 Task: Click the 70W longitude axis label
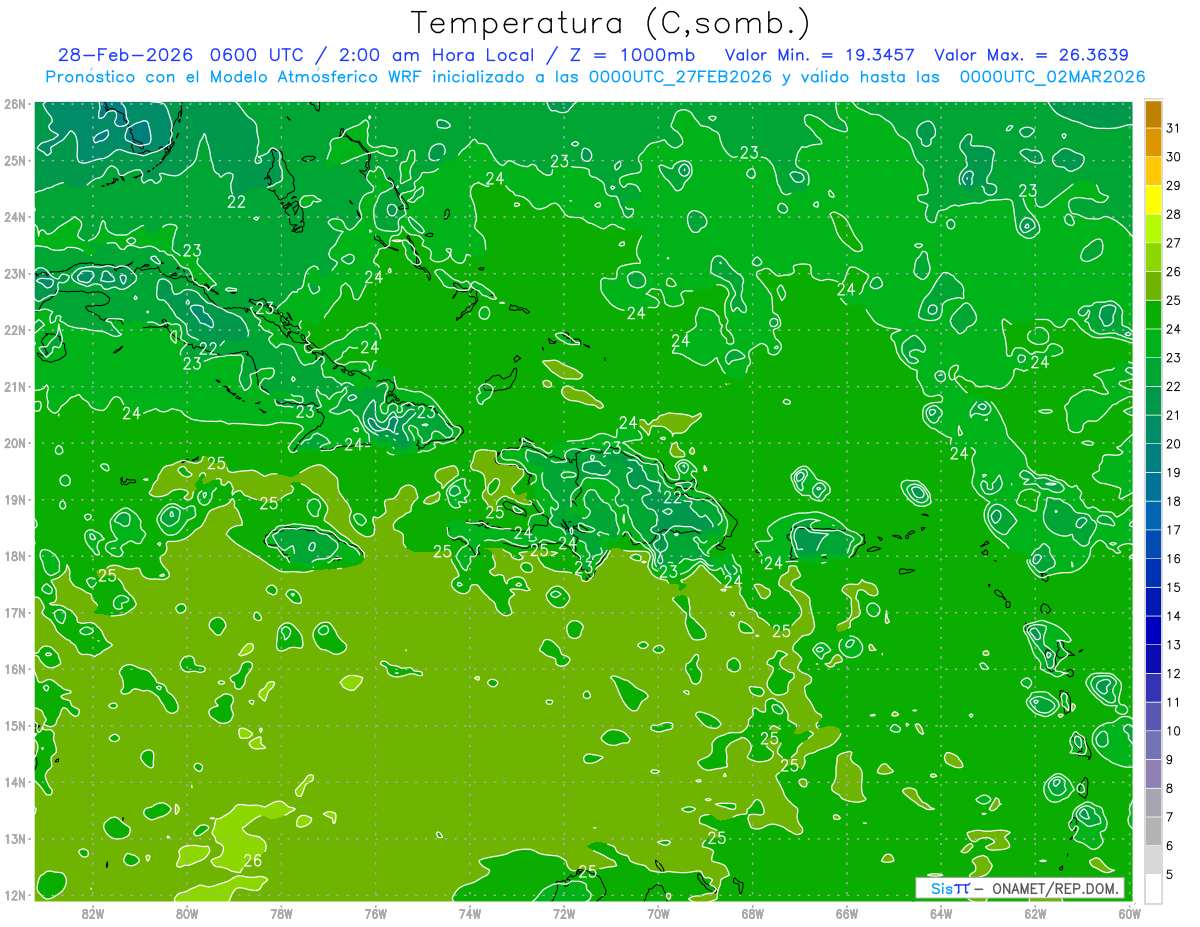point(658,913)
